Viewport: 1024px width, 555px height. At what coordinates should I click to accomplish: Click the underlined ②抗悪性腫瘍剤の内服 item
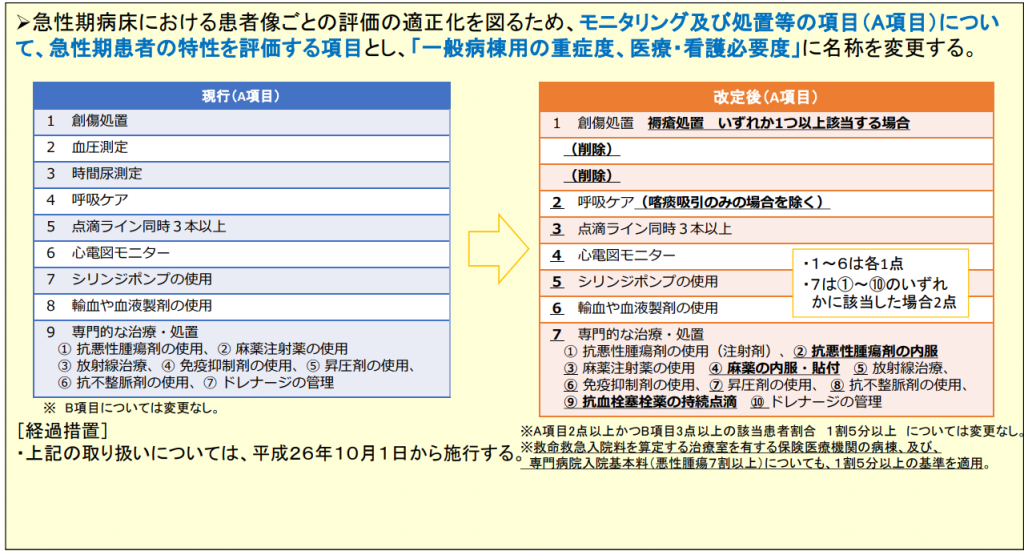tap(866, 351)
